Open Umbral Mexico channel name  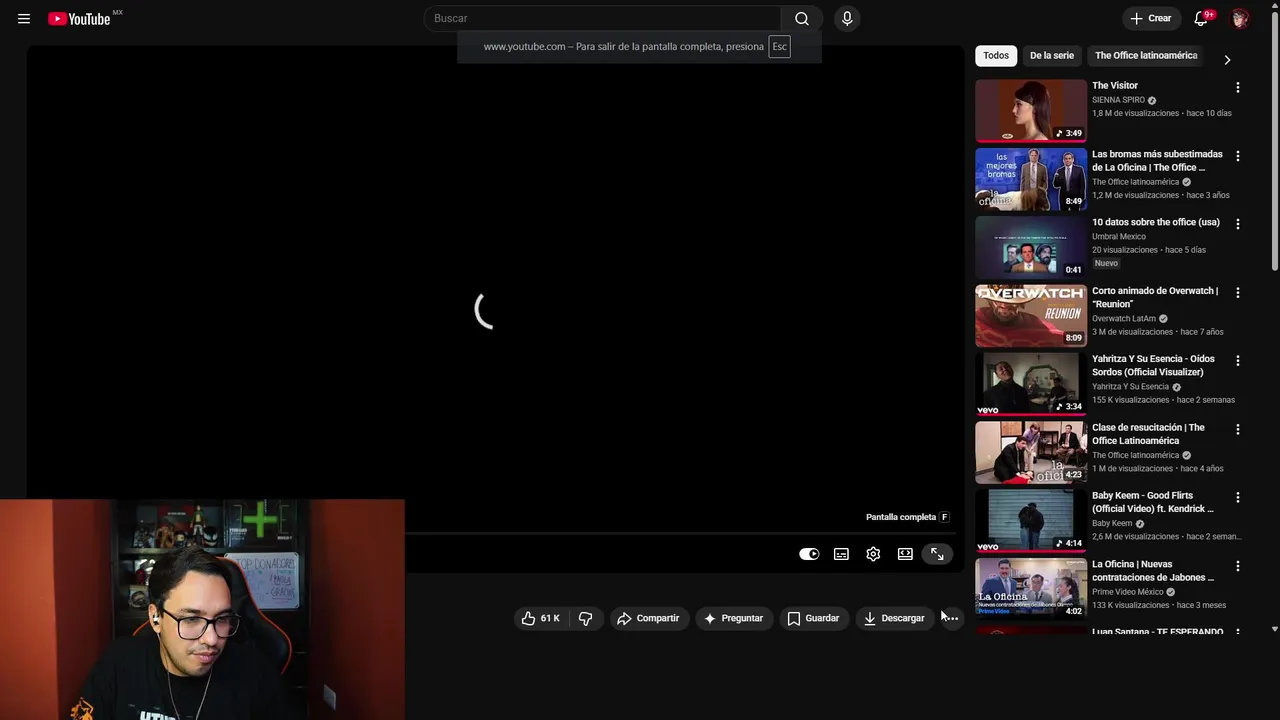(1119, 237)
